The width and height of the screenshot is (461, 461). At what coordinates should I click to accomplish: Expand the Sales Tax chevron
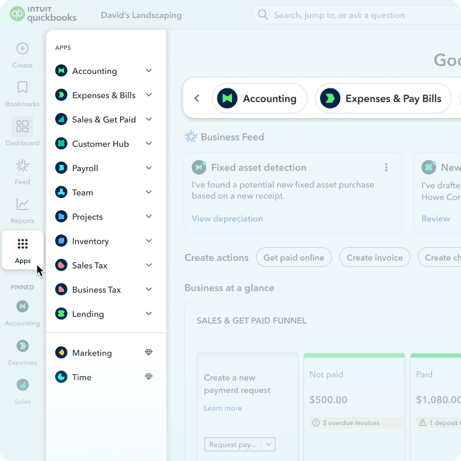149,265
